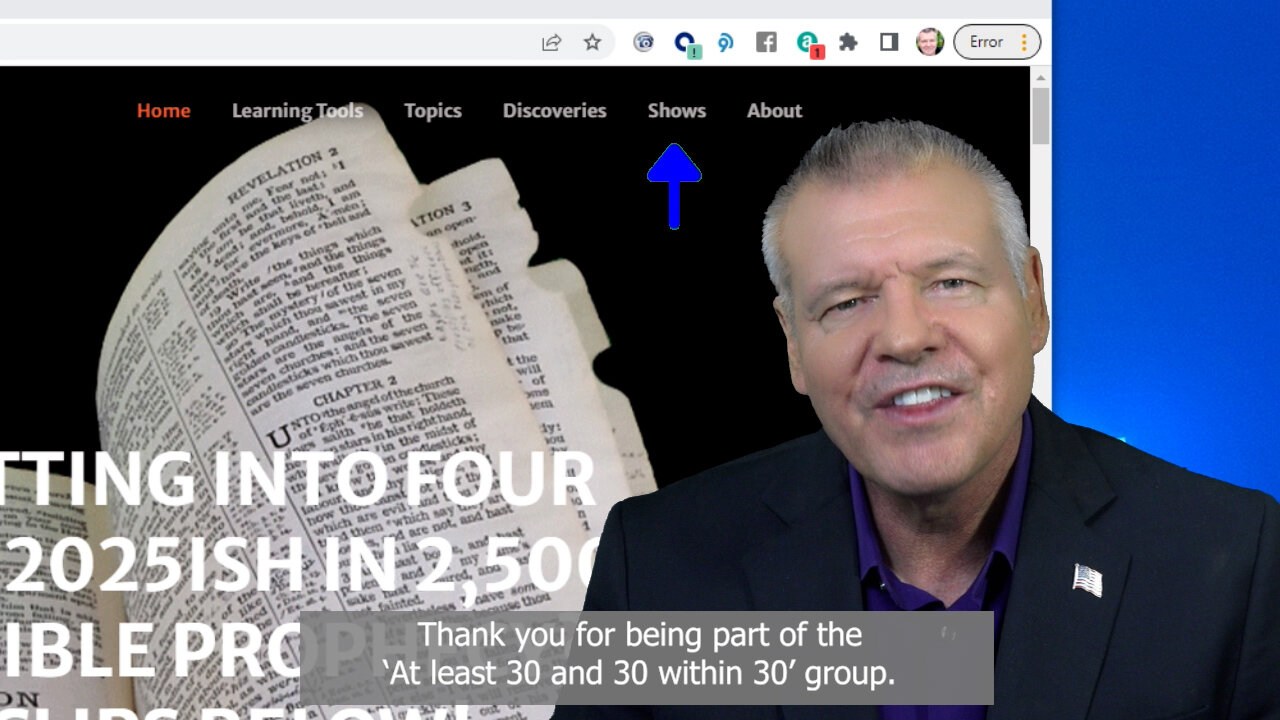The height and width of the screenshot is (720, 1280).
Task: Click the vertical scrollbar thumb
Action: coord(1041,116)
